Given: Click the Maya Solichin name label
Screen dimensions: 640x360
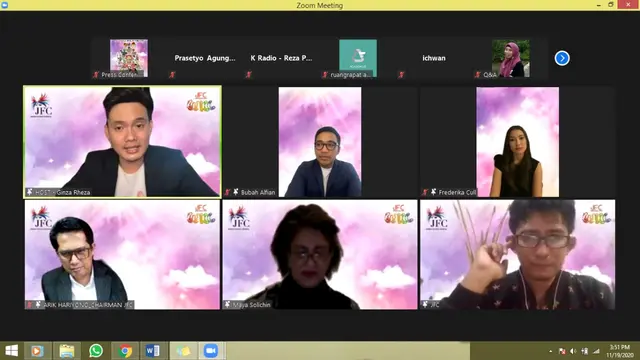Looking at the screenshot, I should (x=251, y=305).
